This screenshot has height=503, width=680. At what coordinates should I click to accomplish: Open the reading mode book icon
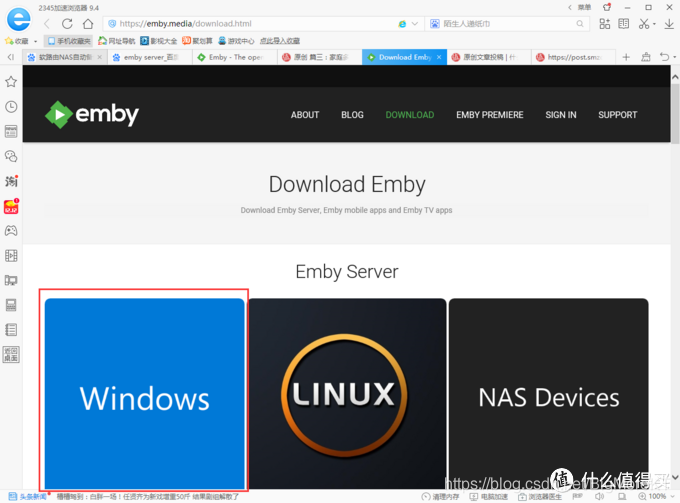tap(624, 24)
